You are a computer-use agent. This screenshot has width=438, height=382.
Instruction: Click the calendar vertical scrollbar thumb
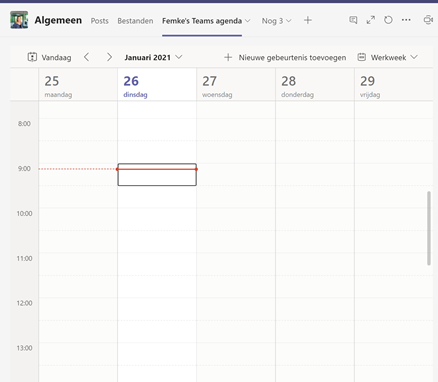coord(429,228)
